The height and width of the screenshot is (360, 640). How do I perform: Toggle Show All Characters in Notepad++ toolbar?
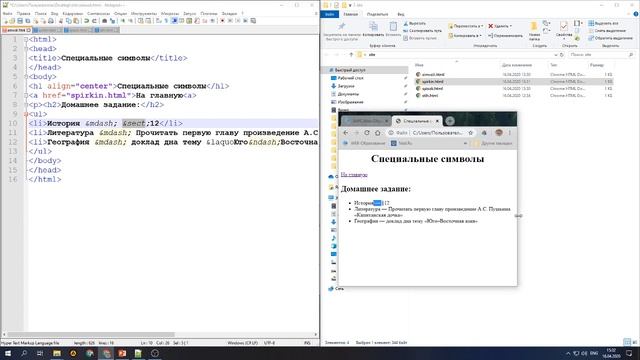point(166,20)
